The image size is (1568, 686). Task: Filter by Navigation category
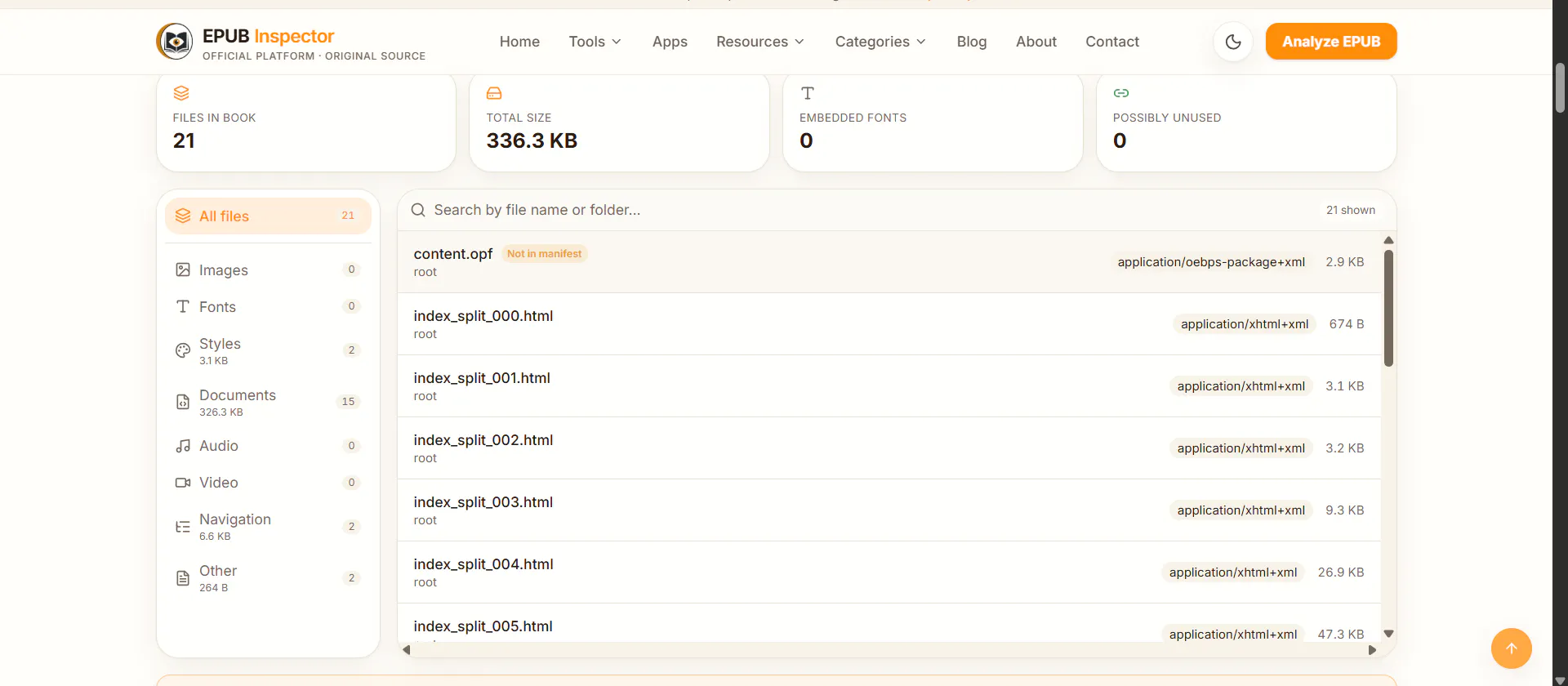pyautogui.click(x=268, y=527)
